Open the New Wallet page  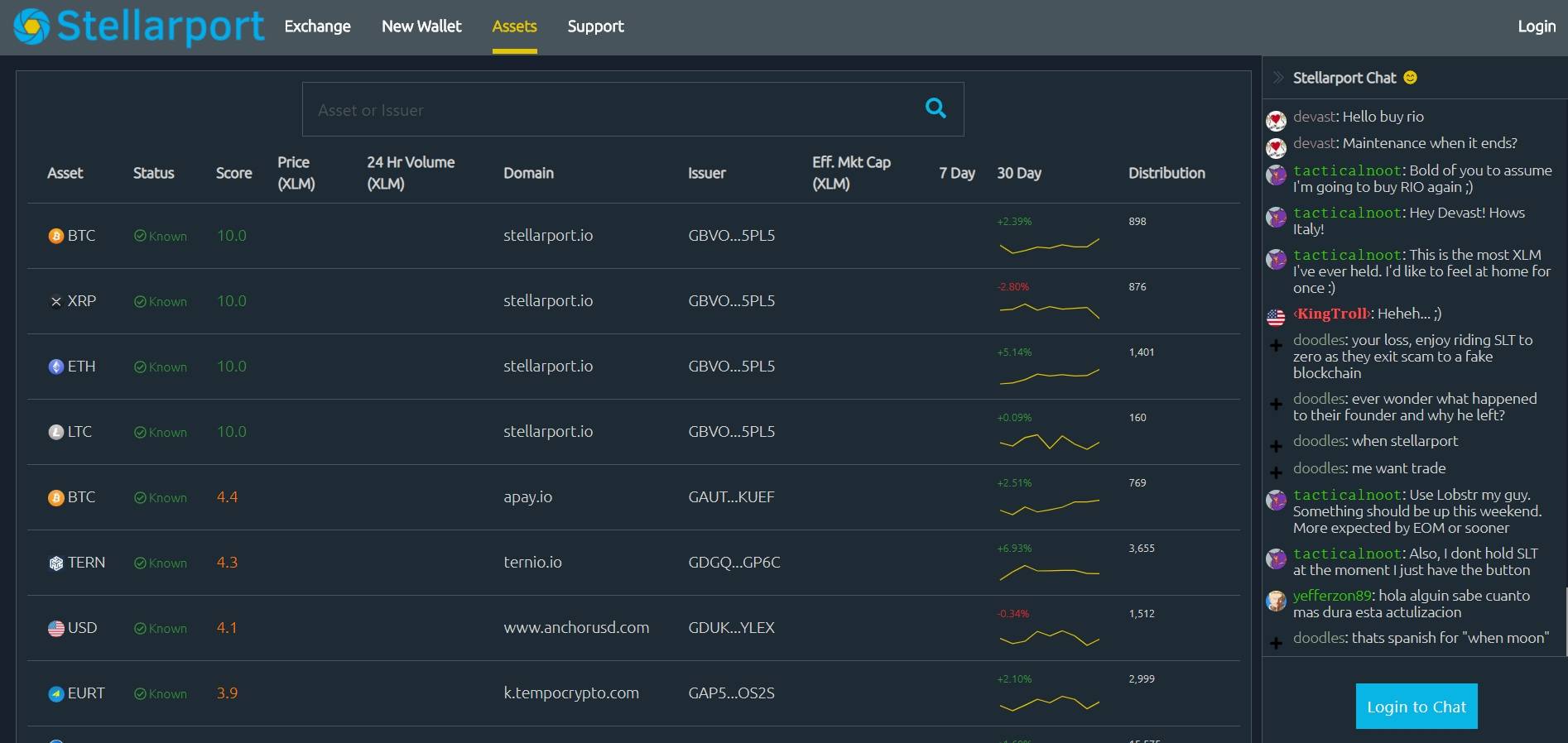pyautogui.click(x=421, y=26)
